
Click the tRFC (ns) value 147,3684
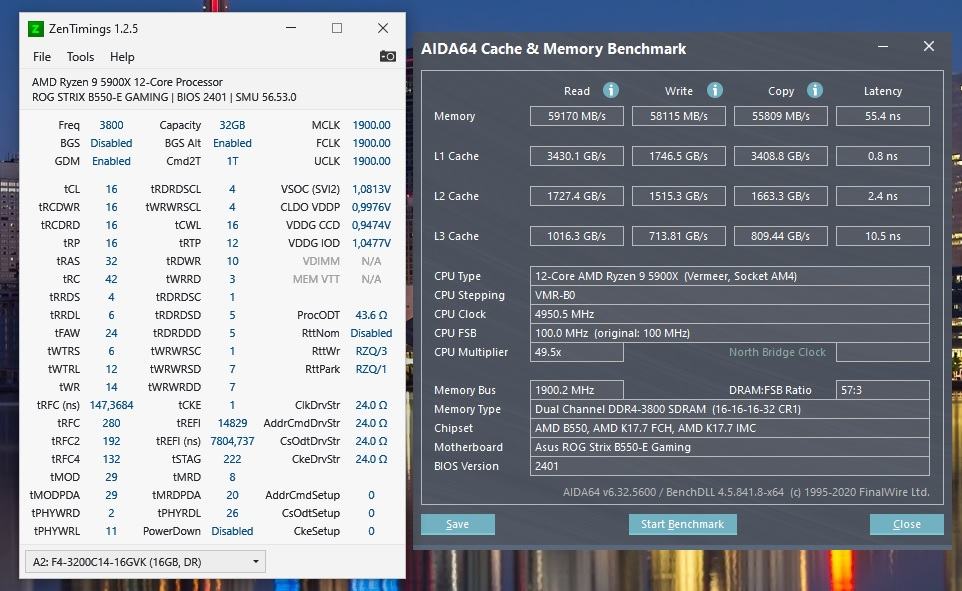pyautogui.click(x=111, y=405)
